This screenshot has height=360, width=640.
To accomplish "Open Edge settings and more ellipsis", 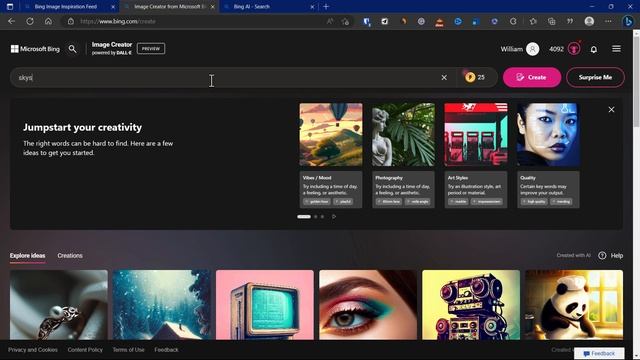I will point(608,21).
